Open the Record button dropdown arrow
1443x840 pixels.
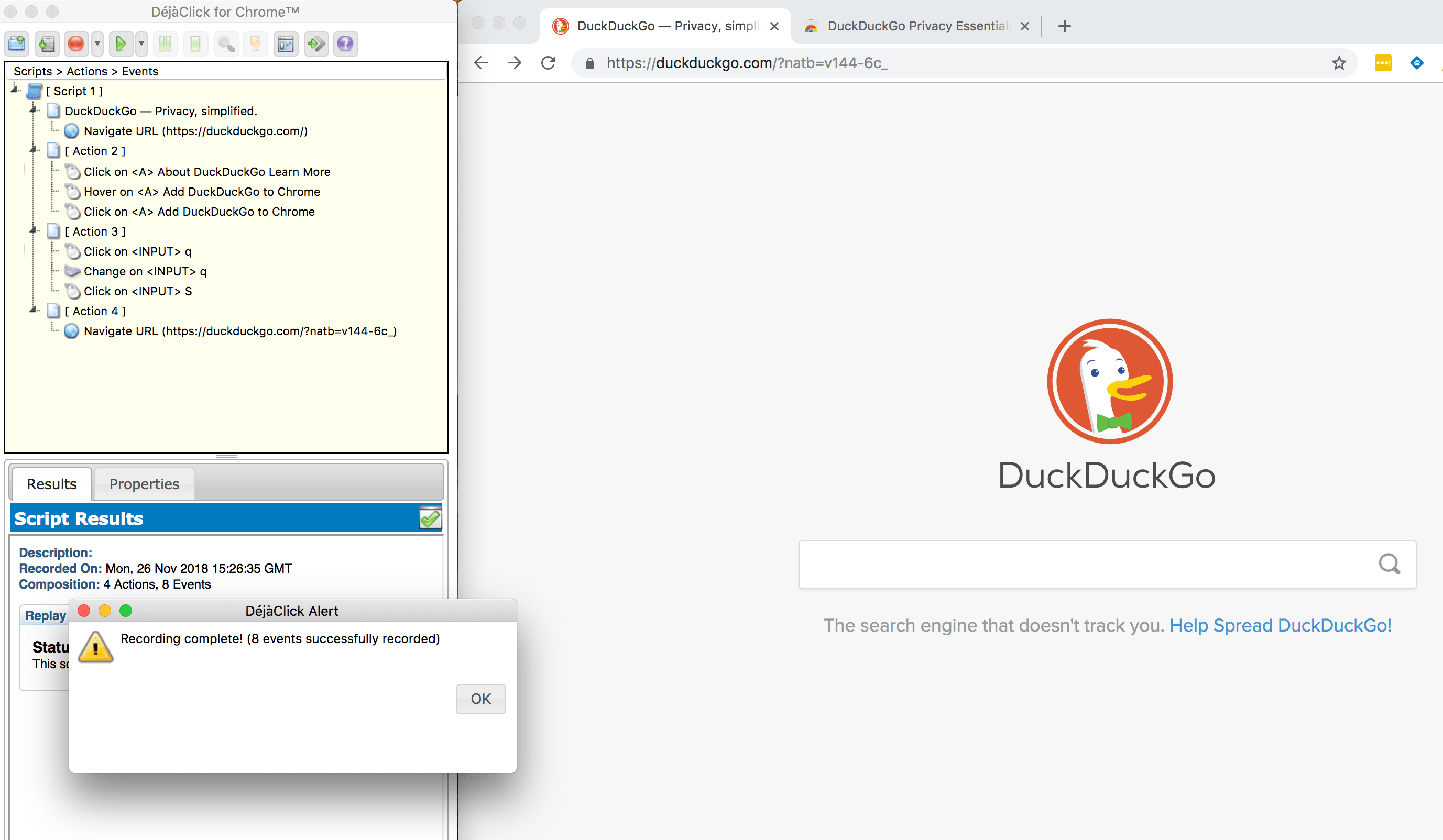coord(97,43)
